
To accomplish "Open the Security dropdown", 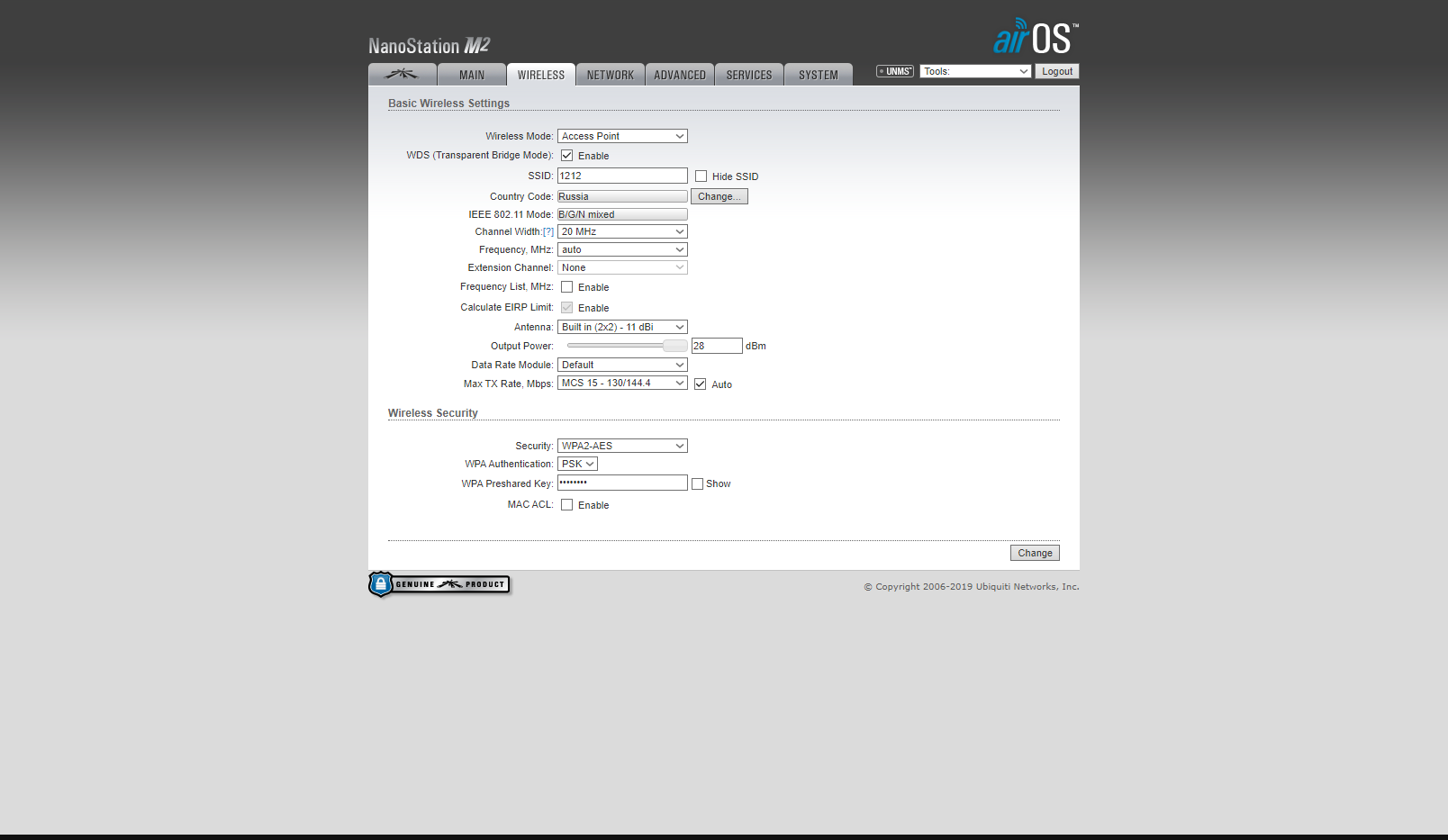I will click(x=622, y=446).
